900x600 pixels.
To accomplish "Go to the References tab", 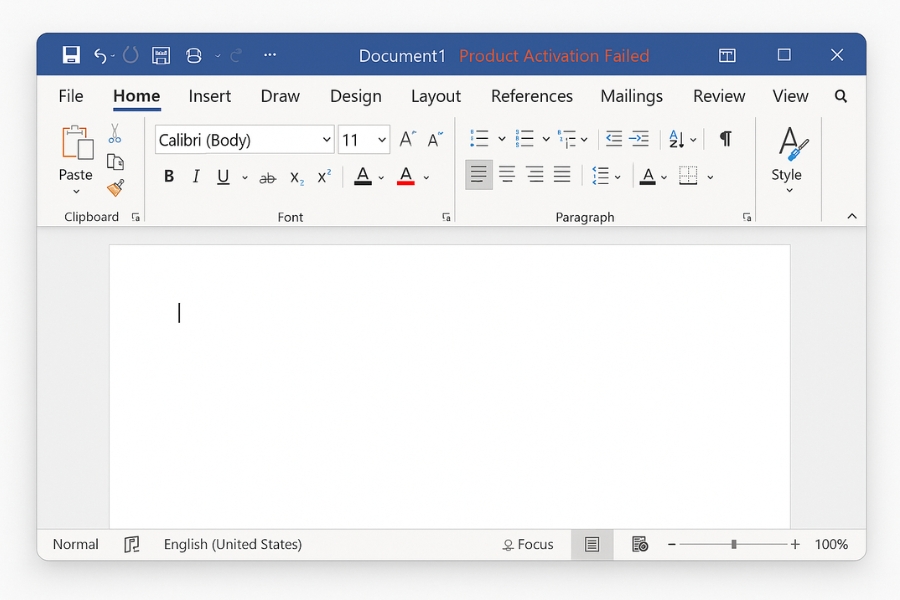I will tap(532, 96).
